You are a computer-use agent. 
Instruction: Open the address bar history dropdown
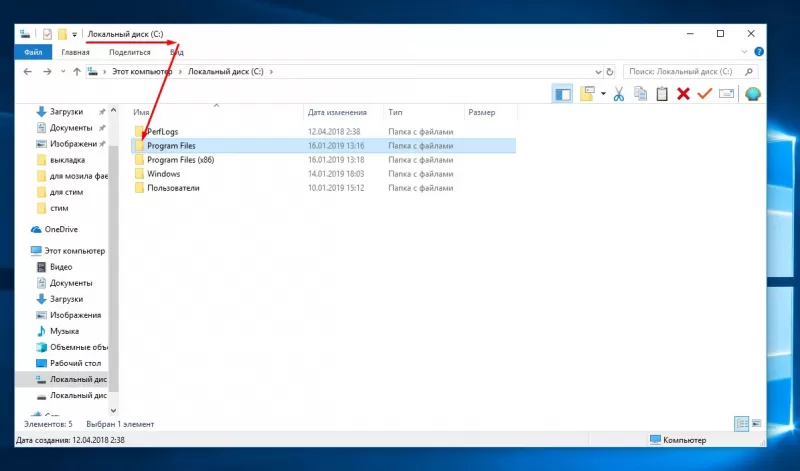tap(598, 72)
